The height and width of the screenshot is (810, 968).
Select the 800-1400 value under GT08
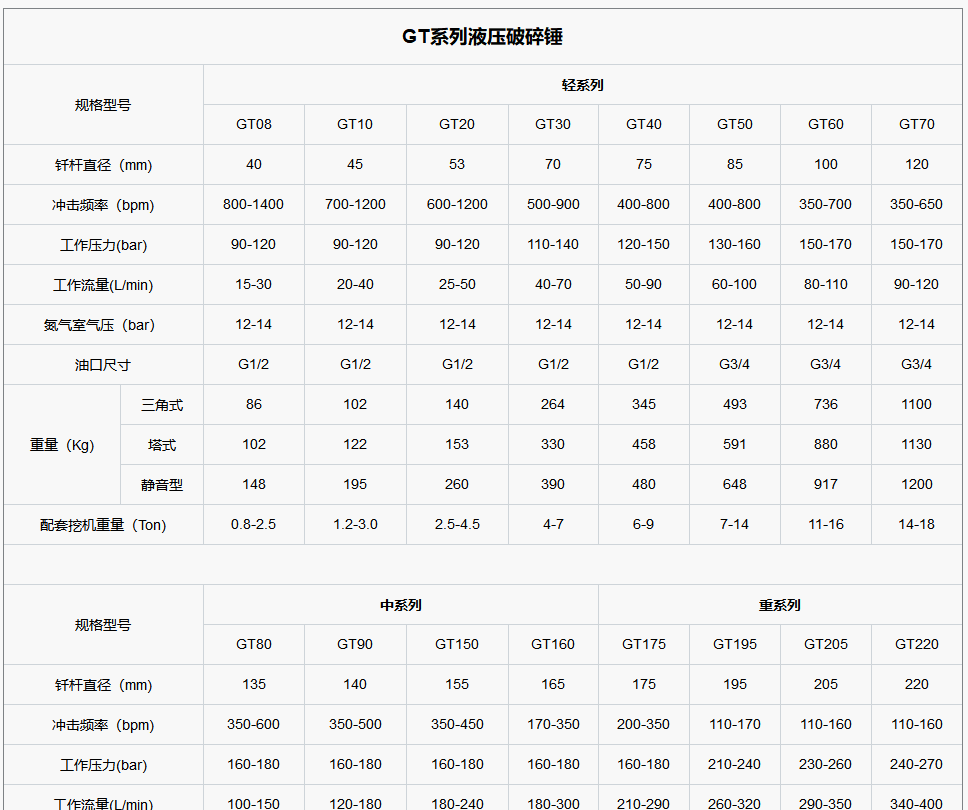coord(253,204)
